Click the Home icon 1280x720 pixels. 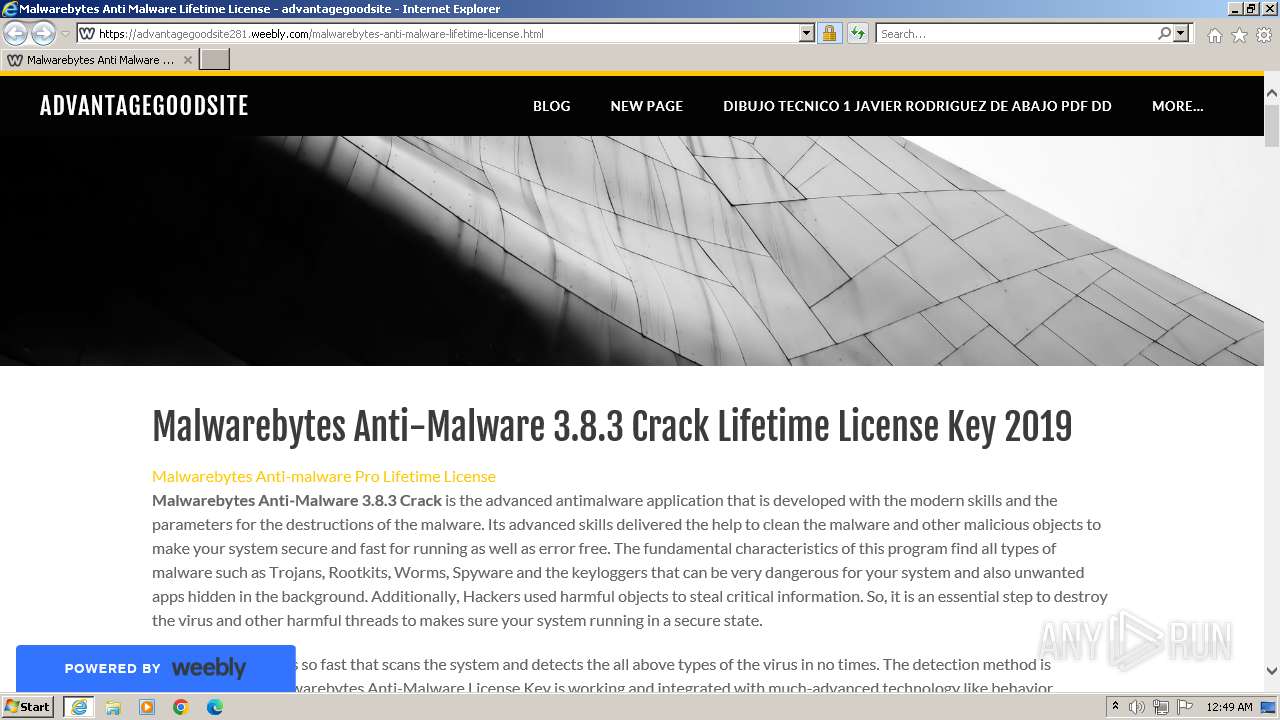pyautogui.click(x=1214, y=35)
